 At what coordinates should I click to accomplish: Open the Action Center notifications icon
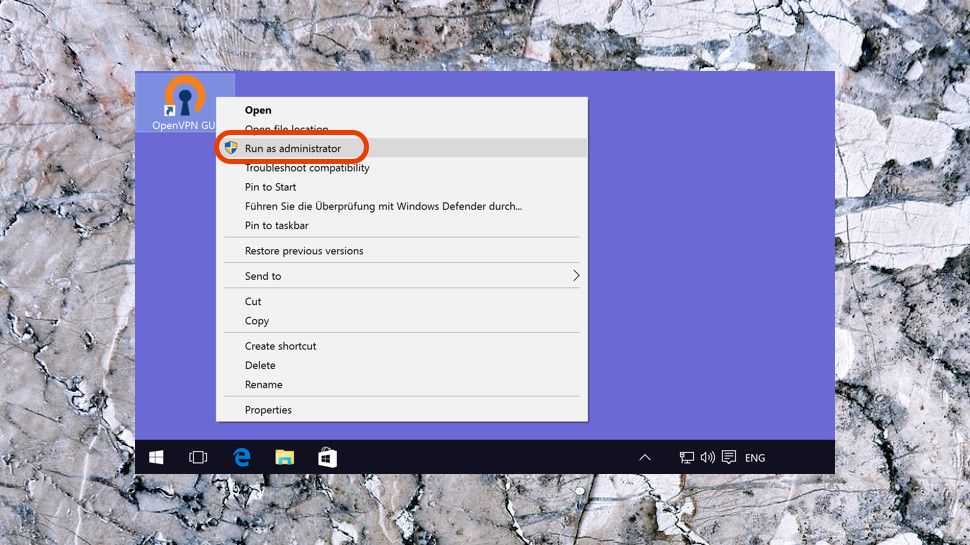pos(729,457)
